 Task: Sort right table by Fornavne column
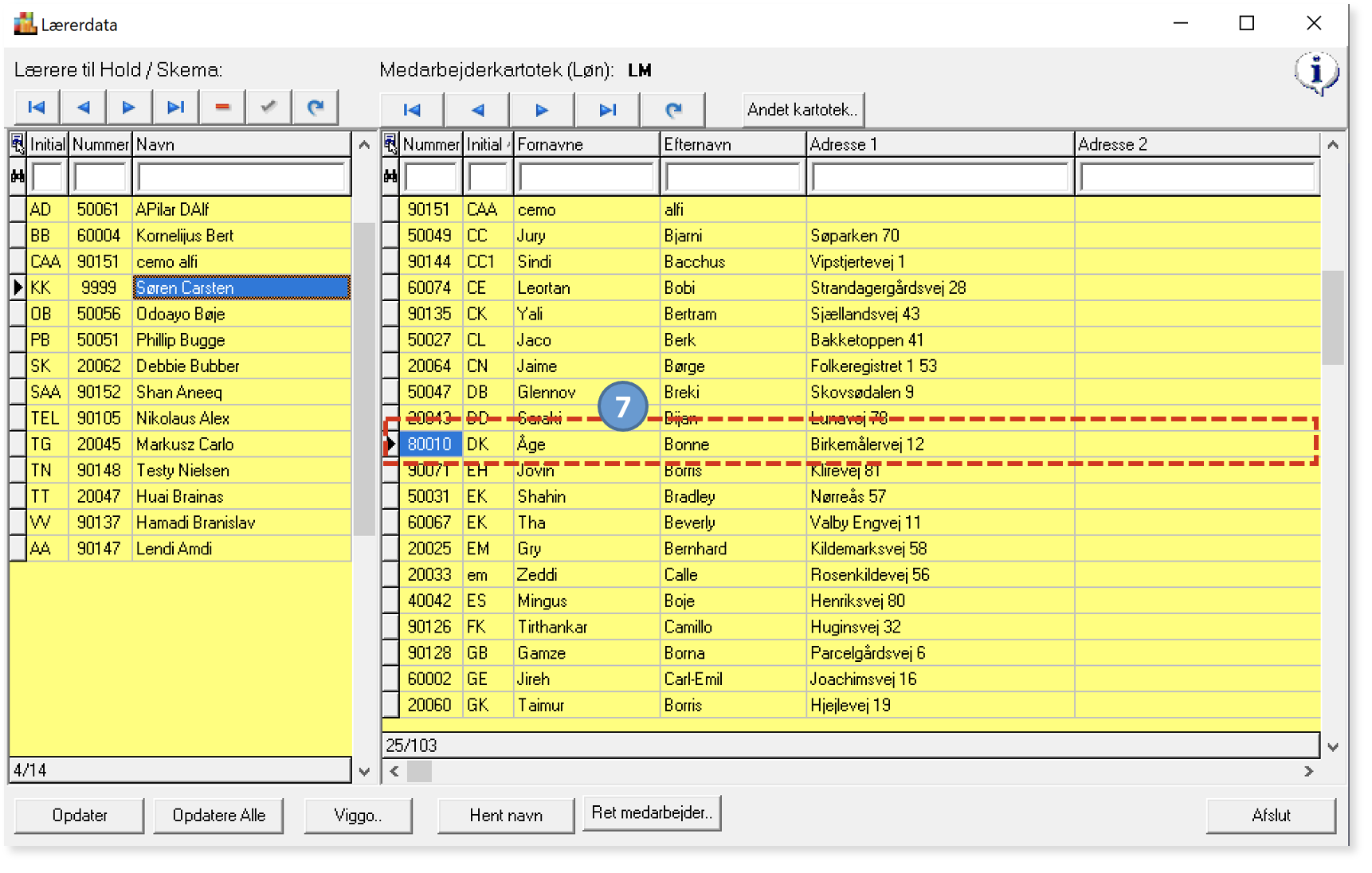(586, 144)
